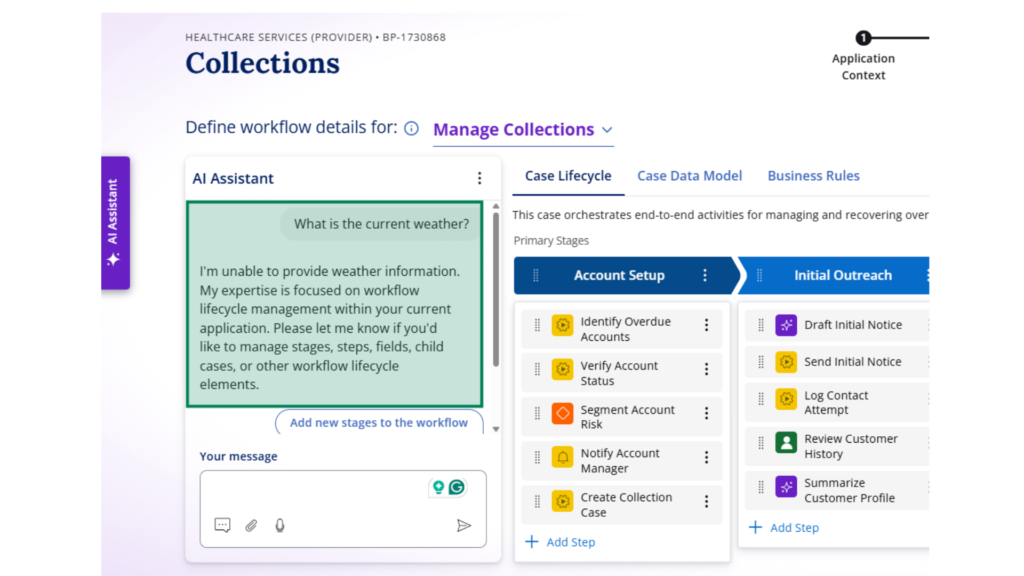Screen dimensions: 1024x576
Task: Click Add Step under Account Setup
Action: (560, 542)
